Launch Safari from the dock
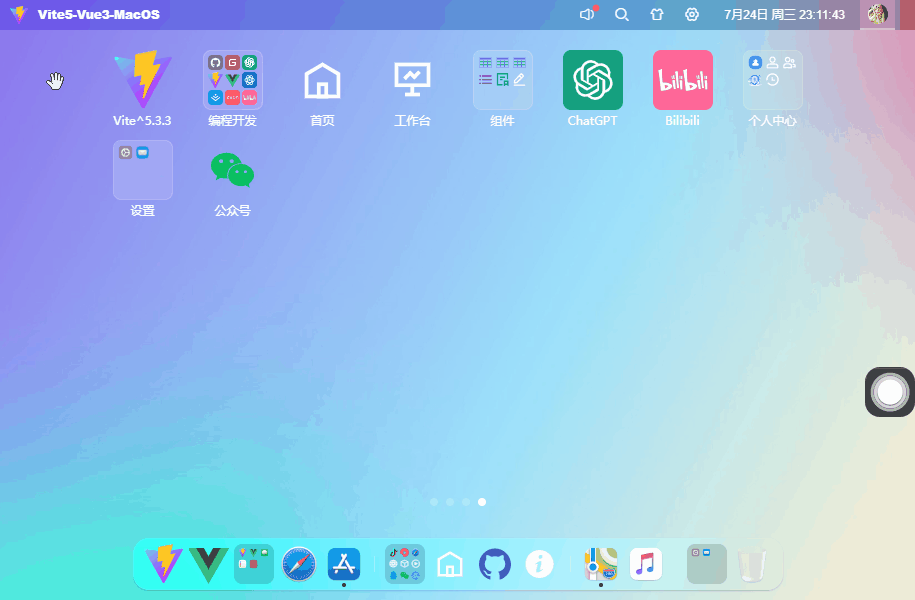This screenshot has height=600, width=915. click(299, 564)
